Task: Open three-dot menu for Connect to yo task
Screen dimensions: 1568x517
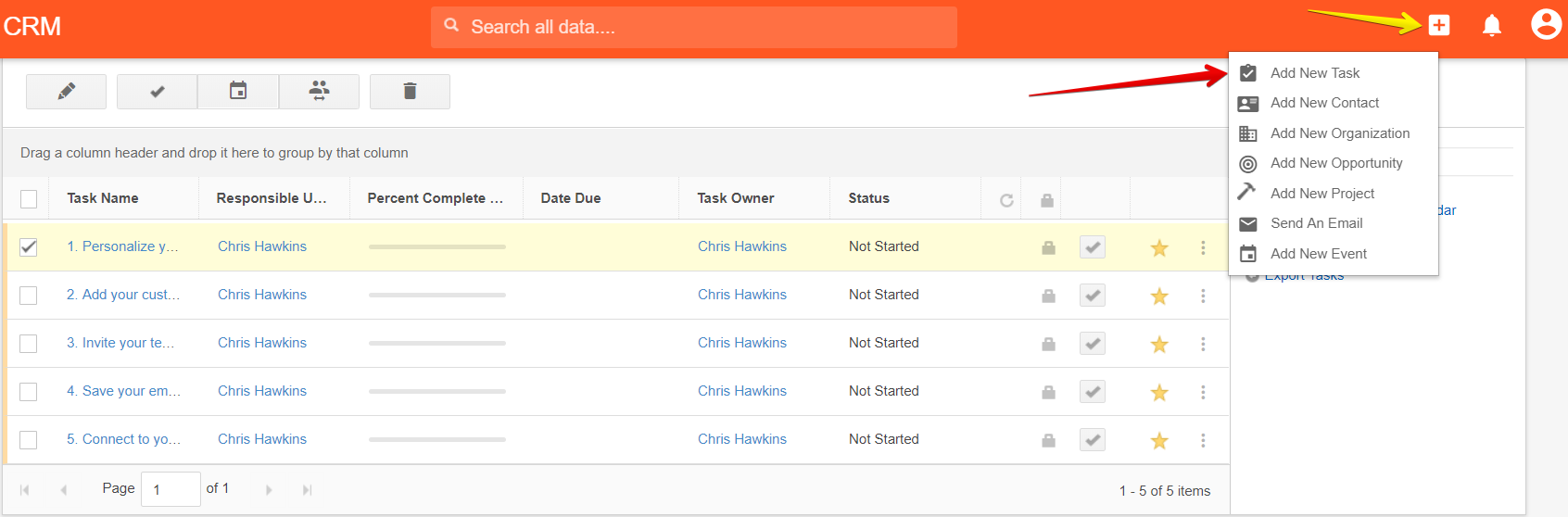Action: pyautogui.click(x=1203, y=440)
